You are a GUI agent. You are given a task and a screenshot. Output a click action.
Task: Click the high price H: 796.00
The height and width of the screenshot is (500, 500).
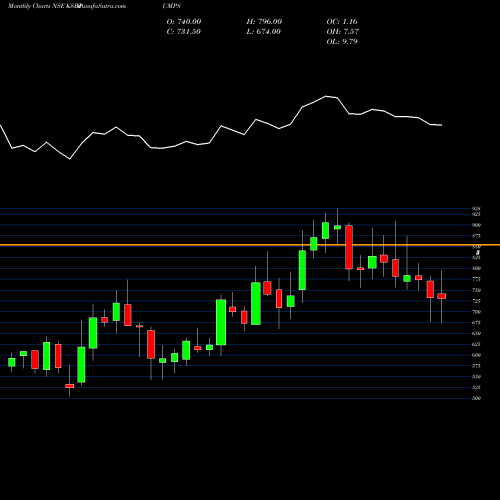tap(264, 22)
